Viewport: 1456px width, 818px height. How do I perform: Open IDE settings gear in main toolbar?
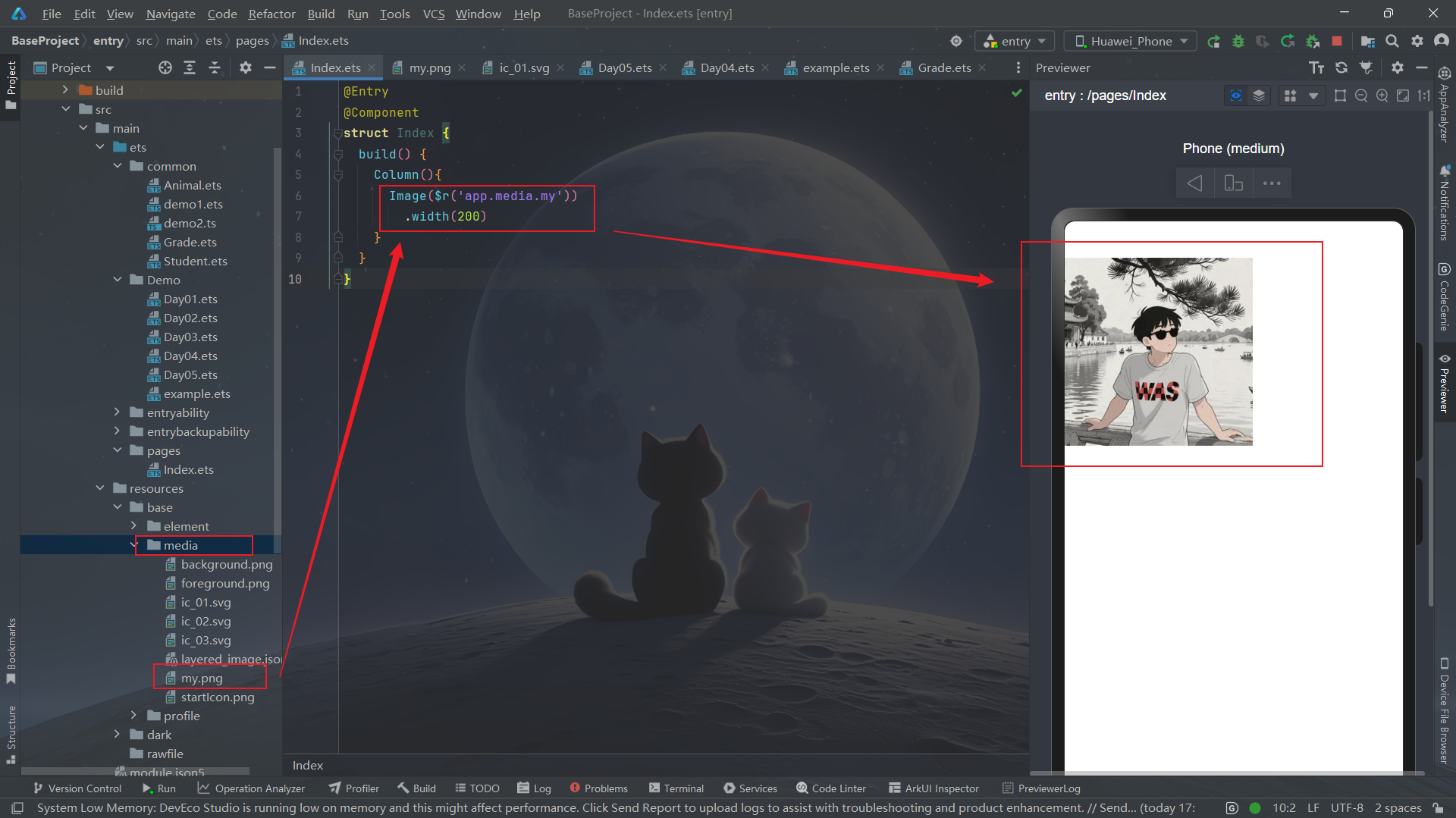pyautogui.click(x=1417, y=41)
